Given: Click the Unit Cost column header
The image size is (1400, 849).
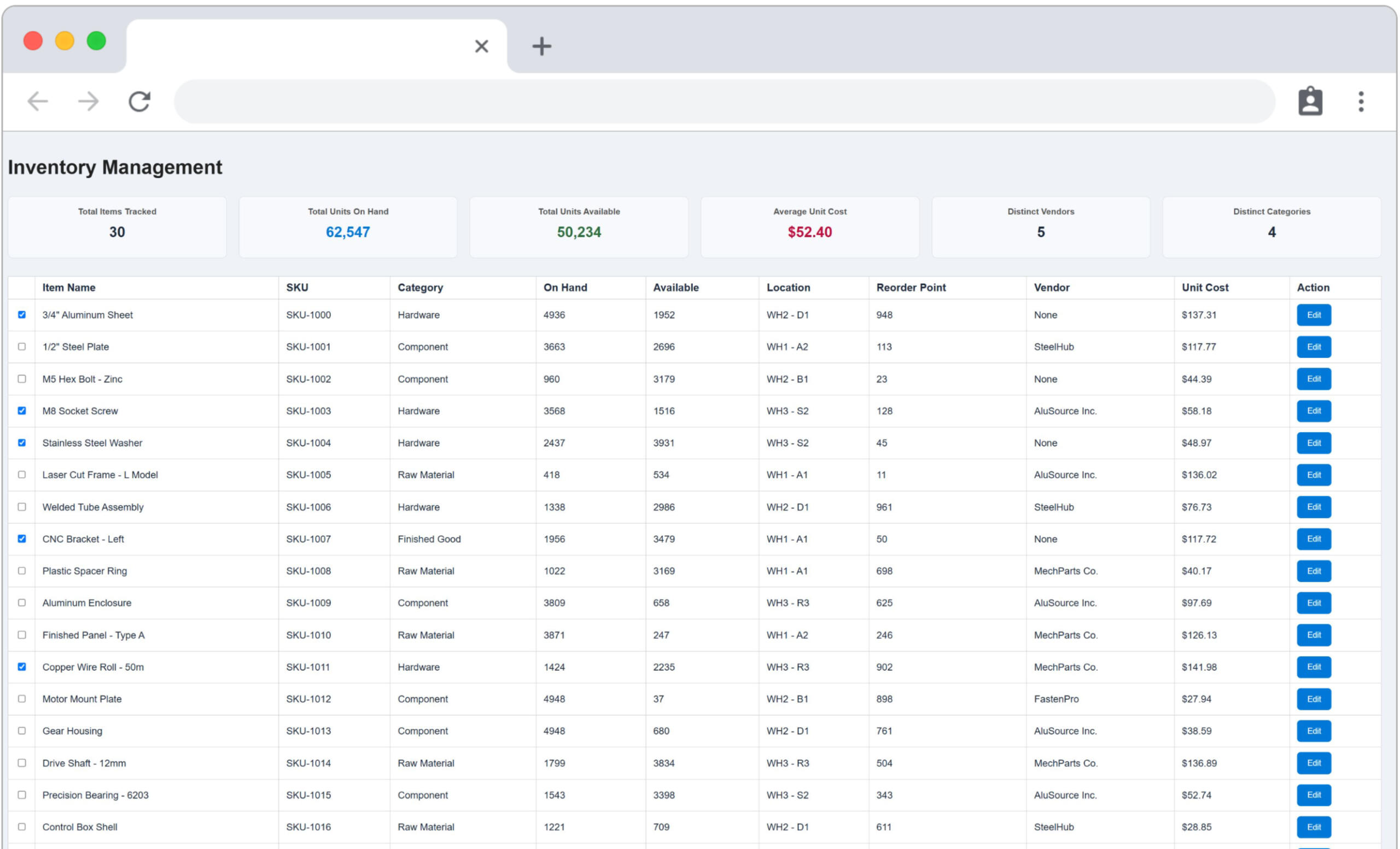Looking at the screenshot, I should tap(1205, 288).
